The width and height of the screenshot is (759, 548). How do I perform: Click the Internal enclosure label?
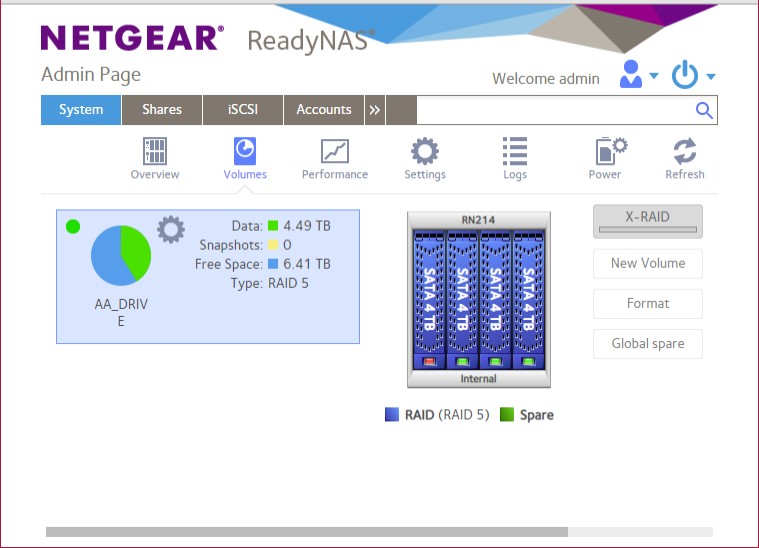point(478,379)
